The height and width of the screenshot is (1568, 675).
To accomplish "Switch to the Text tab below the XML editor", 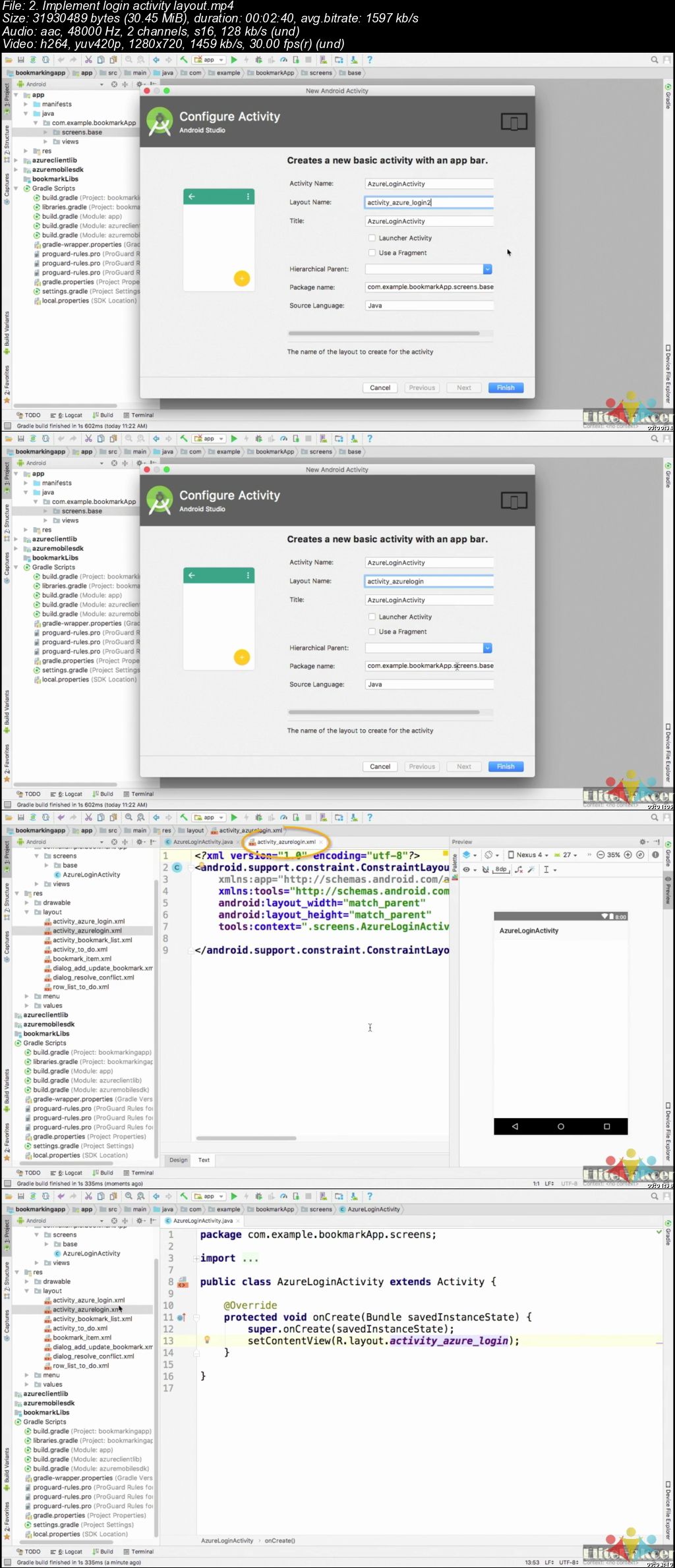I will coord(204,1160).
